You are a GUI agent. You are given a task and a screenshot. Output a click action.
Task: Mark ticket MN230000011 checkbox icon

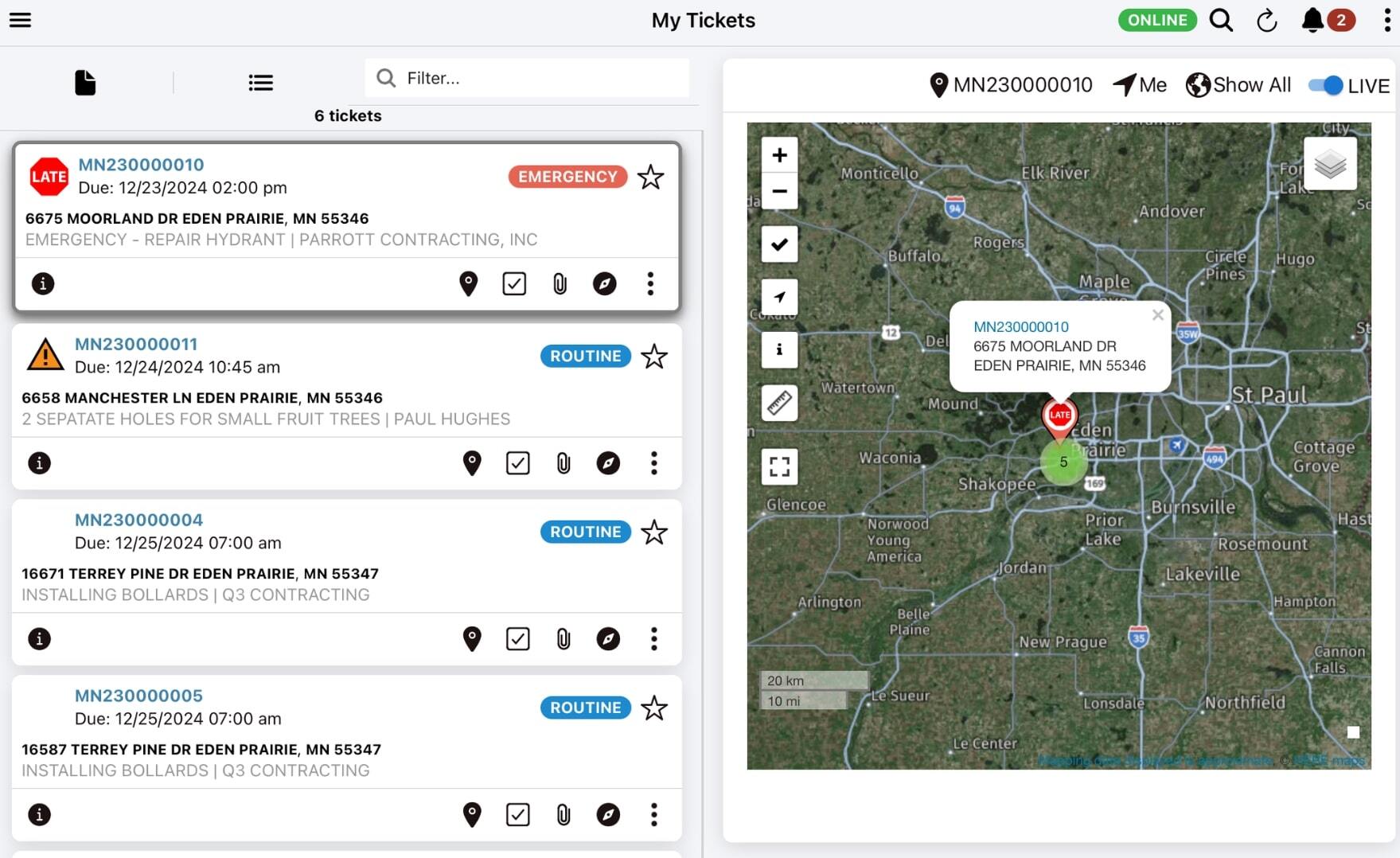tap(517, 463)
